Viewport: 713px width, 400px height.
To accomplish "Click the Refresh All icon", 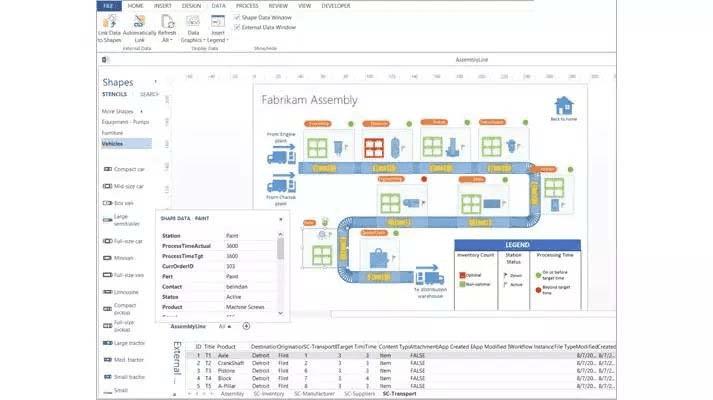I will (x=167, y=21).
